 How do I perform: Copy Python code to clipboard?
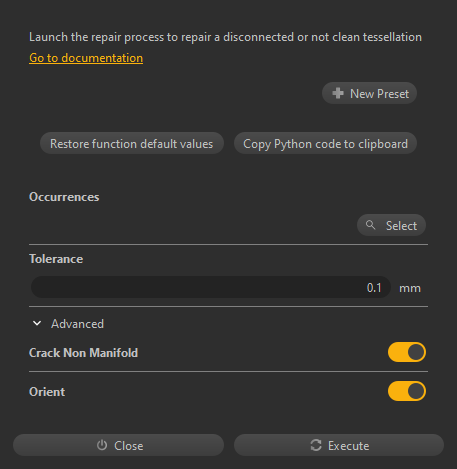(x=325, y=143)
